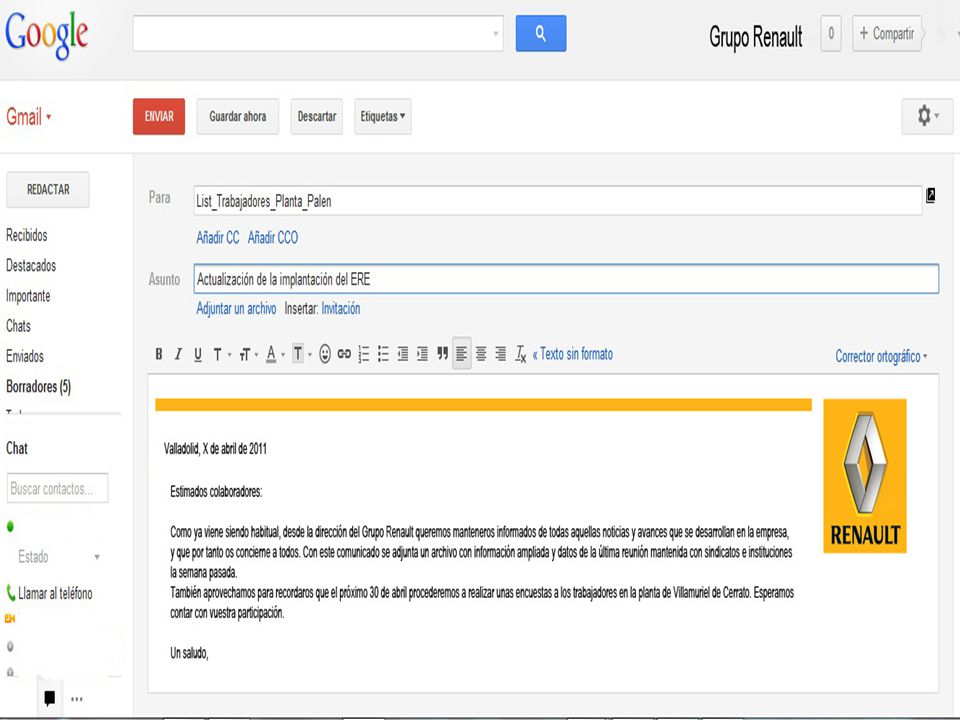960x720 pixels.
Task: Click the 'Valladolid, X de abril de 2011' line
Action: click(x=216, y=449)
